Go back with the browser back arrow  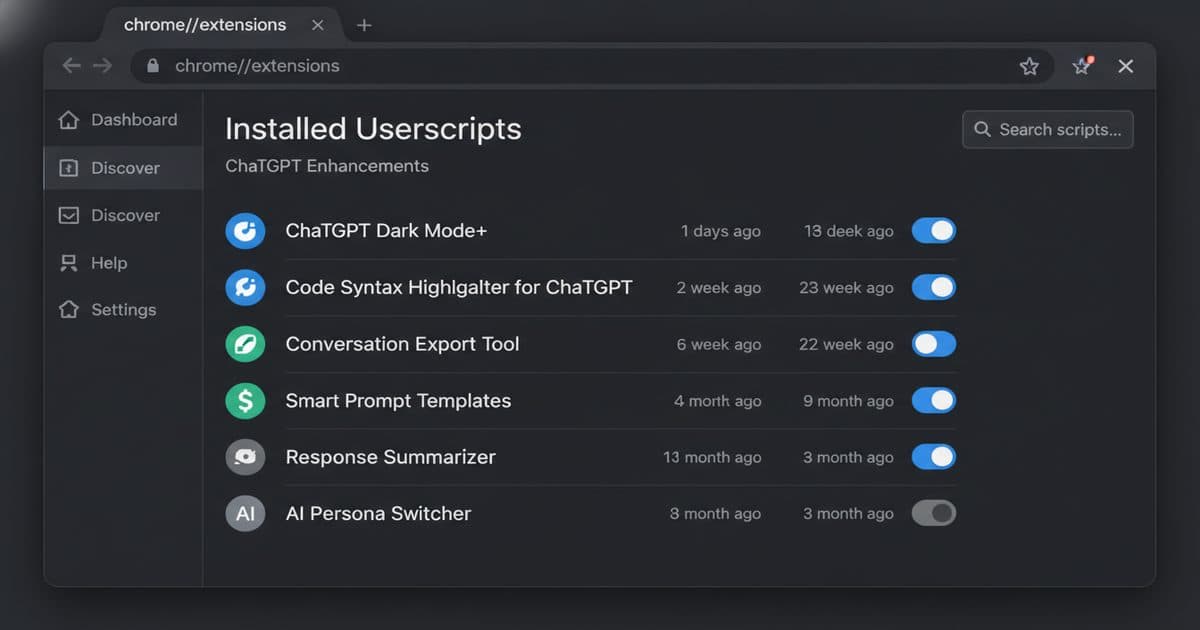[71, 66]
